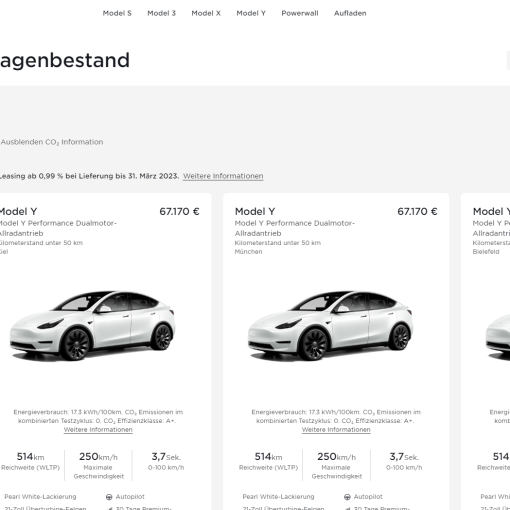Click leasing ab 0,99 % notice text
The image size is (510, 510).
tap(89, 176)
